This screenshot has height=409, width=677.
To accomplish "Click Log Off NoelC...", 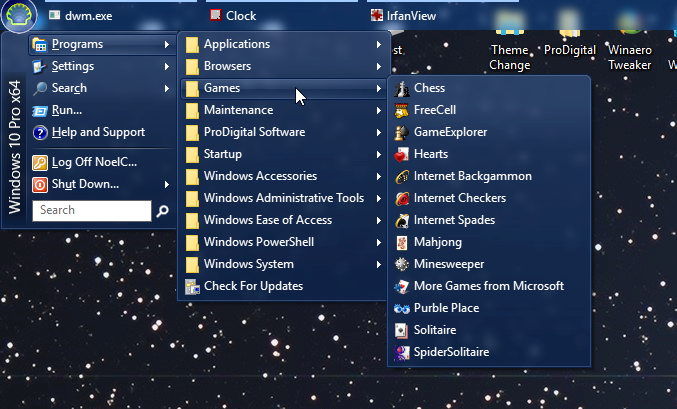I will [x=94, y=162].
